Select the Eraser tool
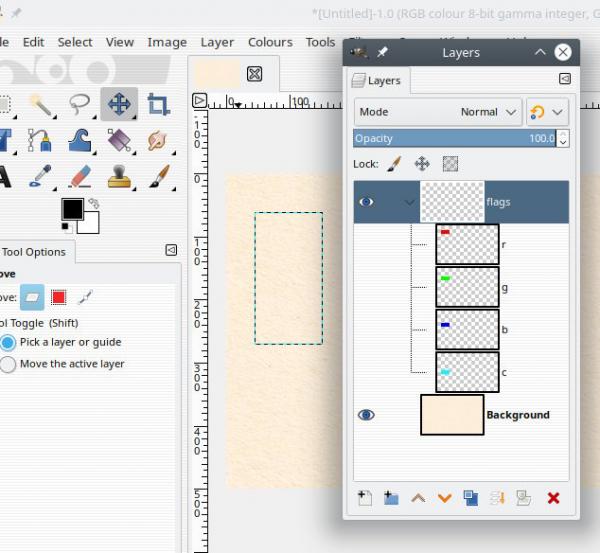Screen dimensions: 600x553 pyautogui.click(x=80, y=176)
